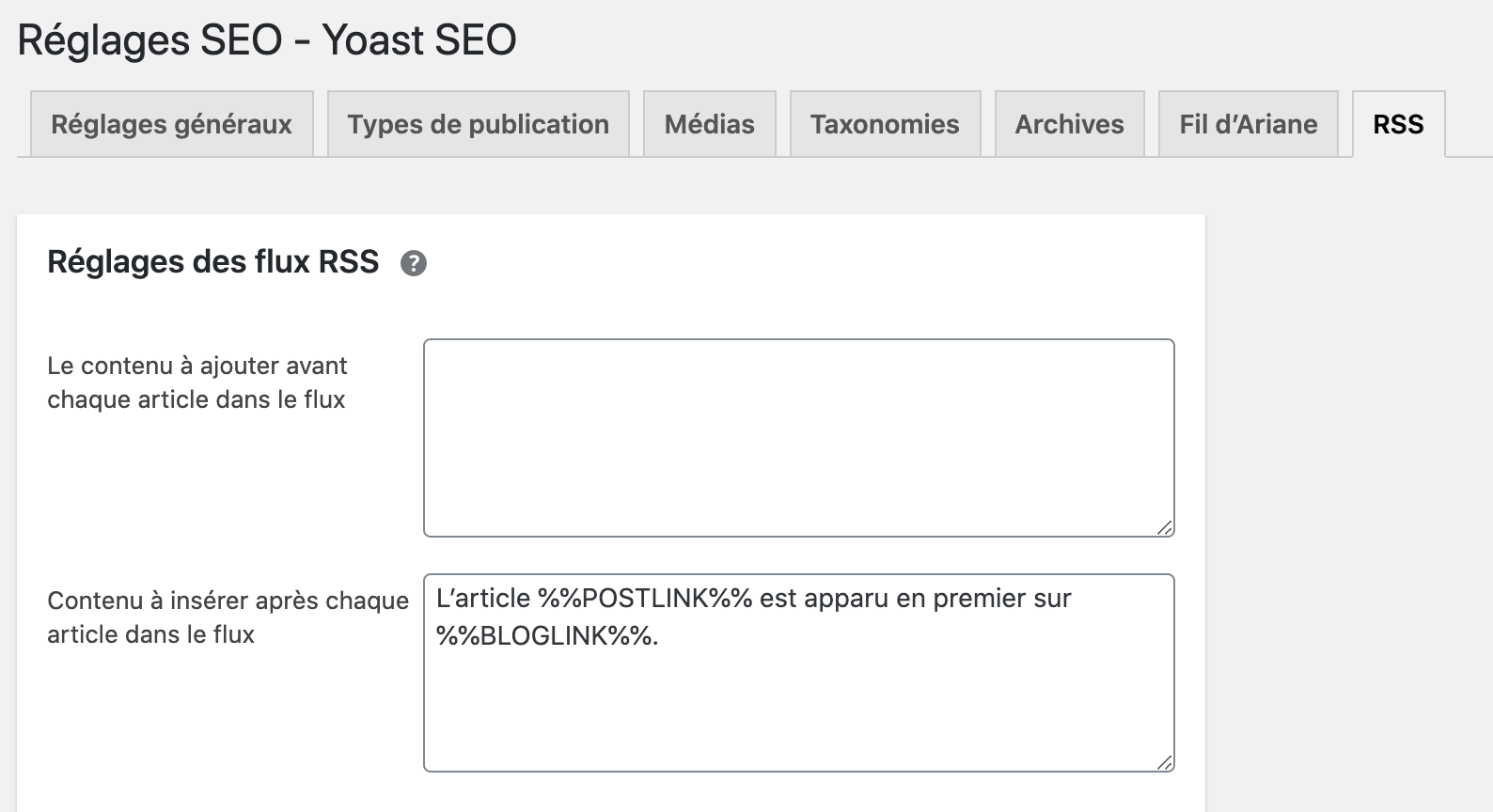Go to the Taxonomies tab
This screenshot has width=1493, height=812.
(885, 124)
